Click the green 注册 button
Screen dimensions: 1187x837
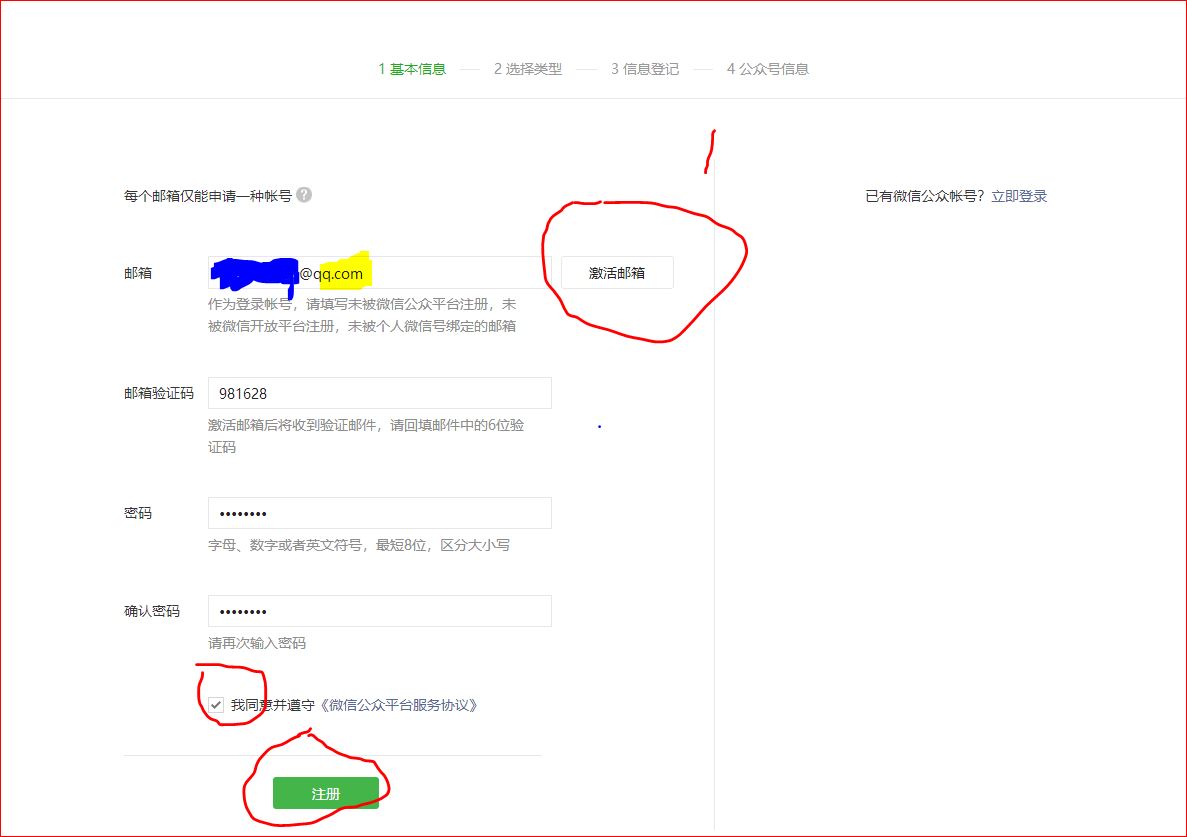(326, 793)
